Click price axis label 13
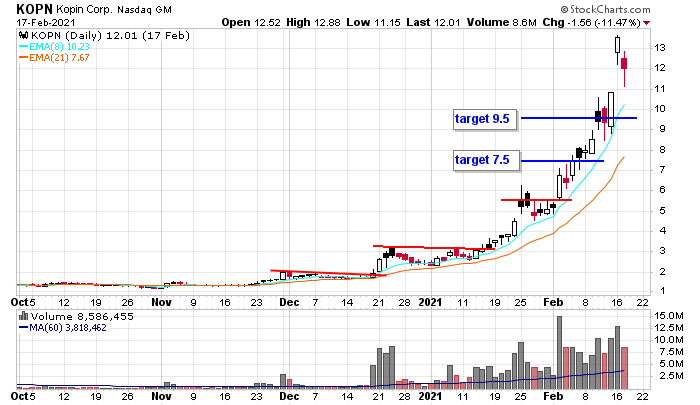Image resolution: width=700 pixels, height=405 pixels. click(660, 48)
